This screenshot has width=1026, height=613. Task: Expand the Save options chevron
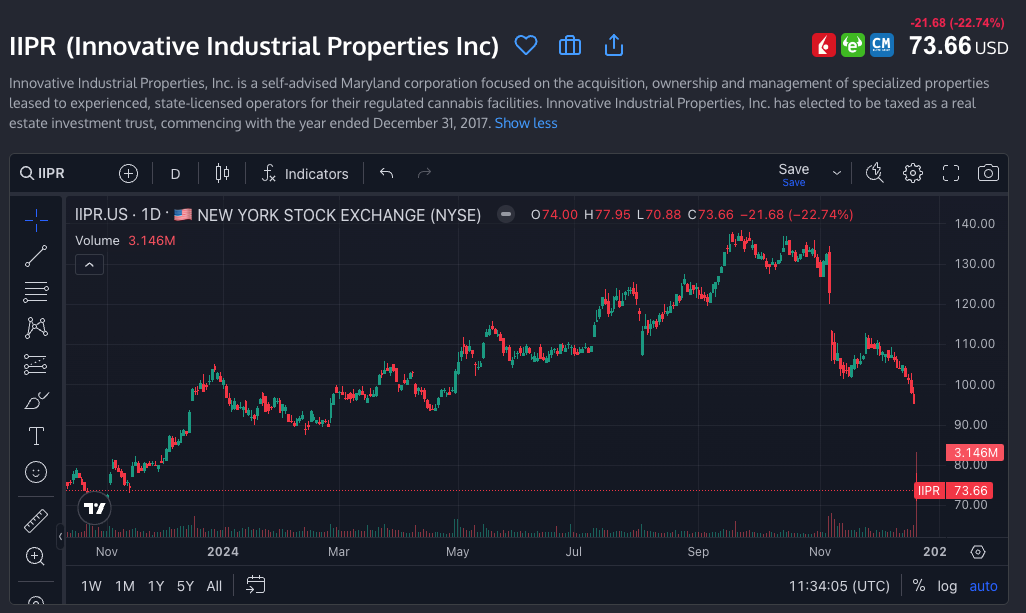point(836,173)
